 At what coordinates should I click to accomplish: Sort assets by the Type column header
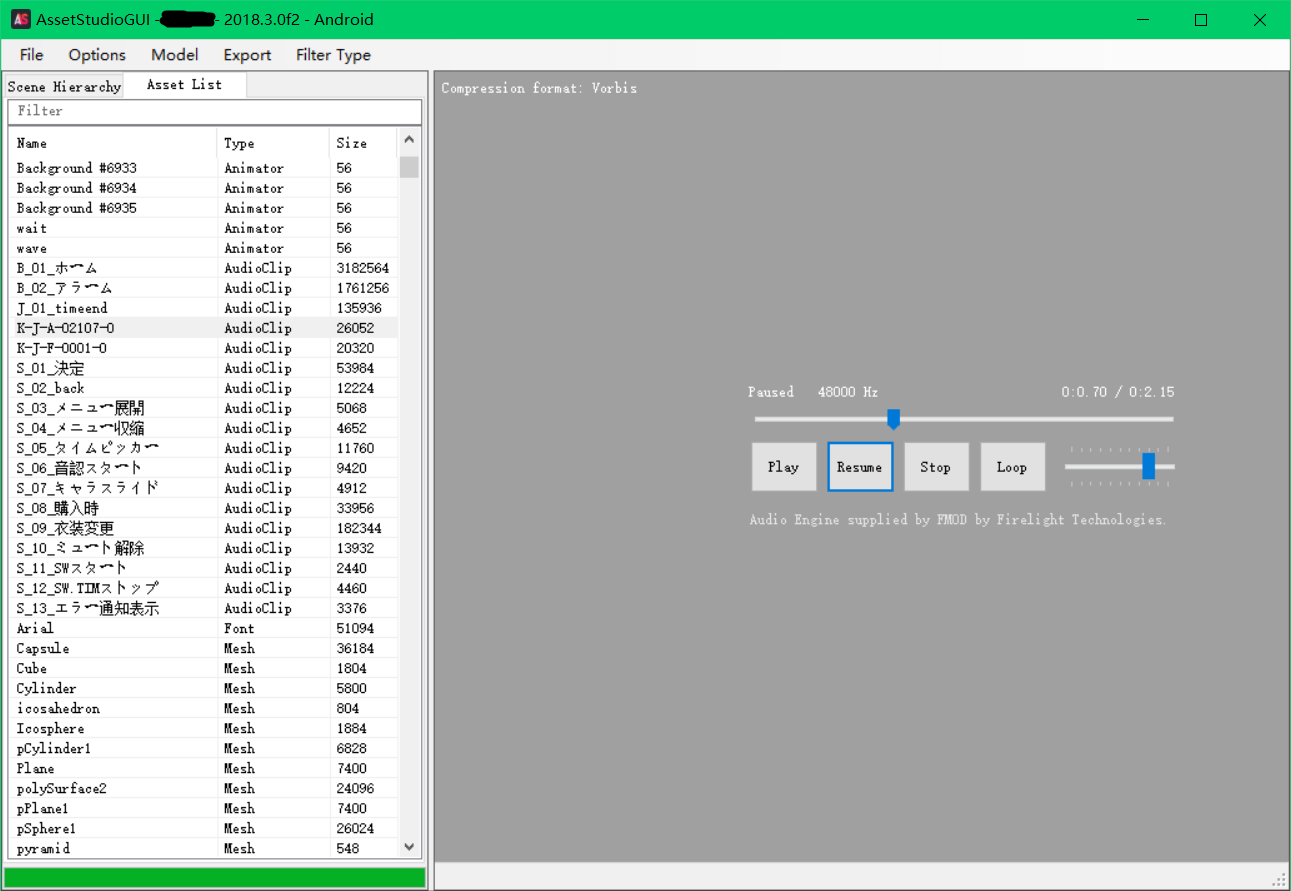click(x=272, y=143)
